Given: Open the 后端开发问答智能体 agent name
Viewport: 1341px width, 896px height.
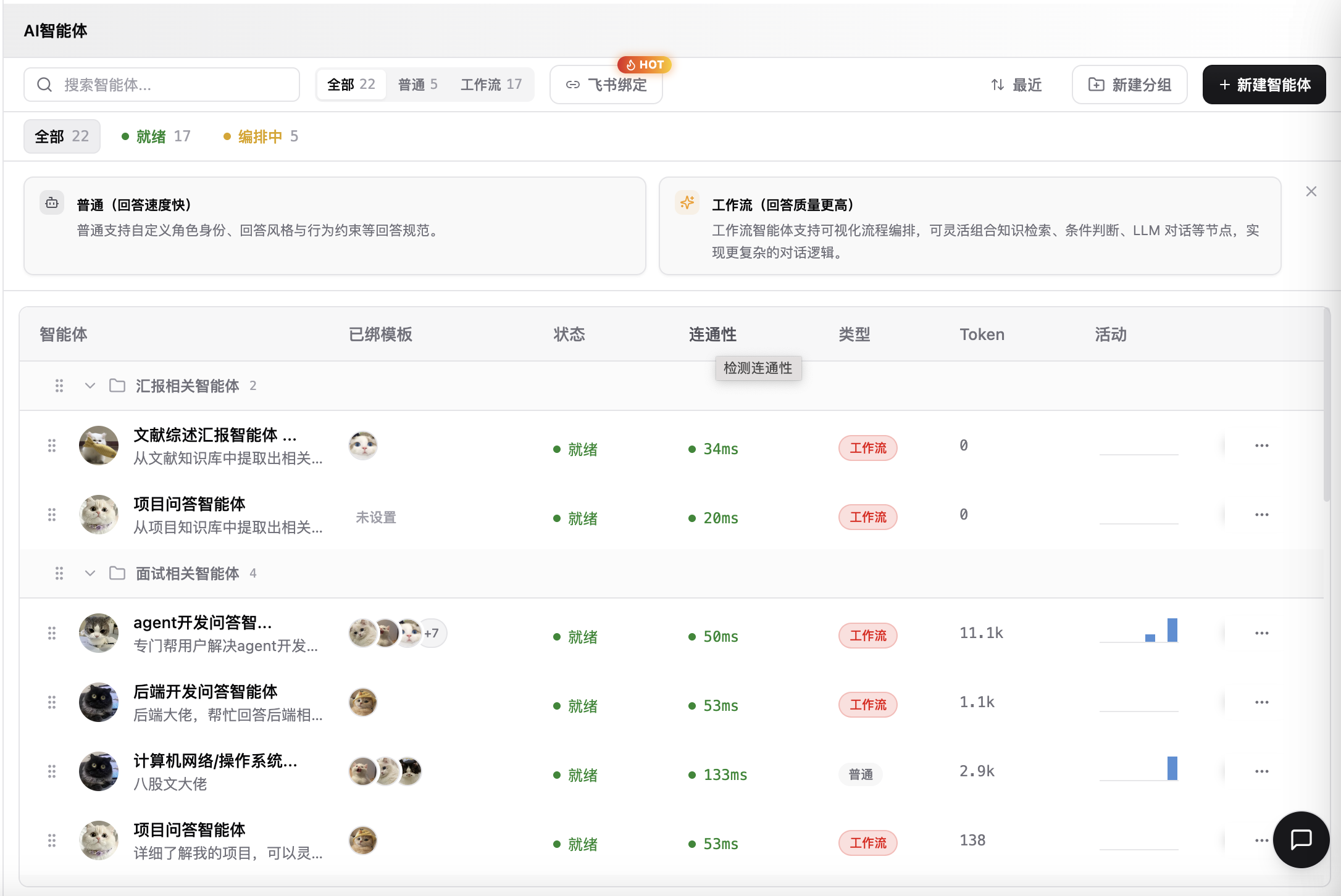Looking at the screenshot, I should (x=206, y=692).
